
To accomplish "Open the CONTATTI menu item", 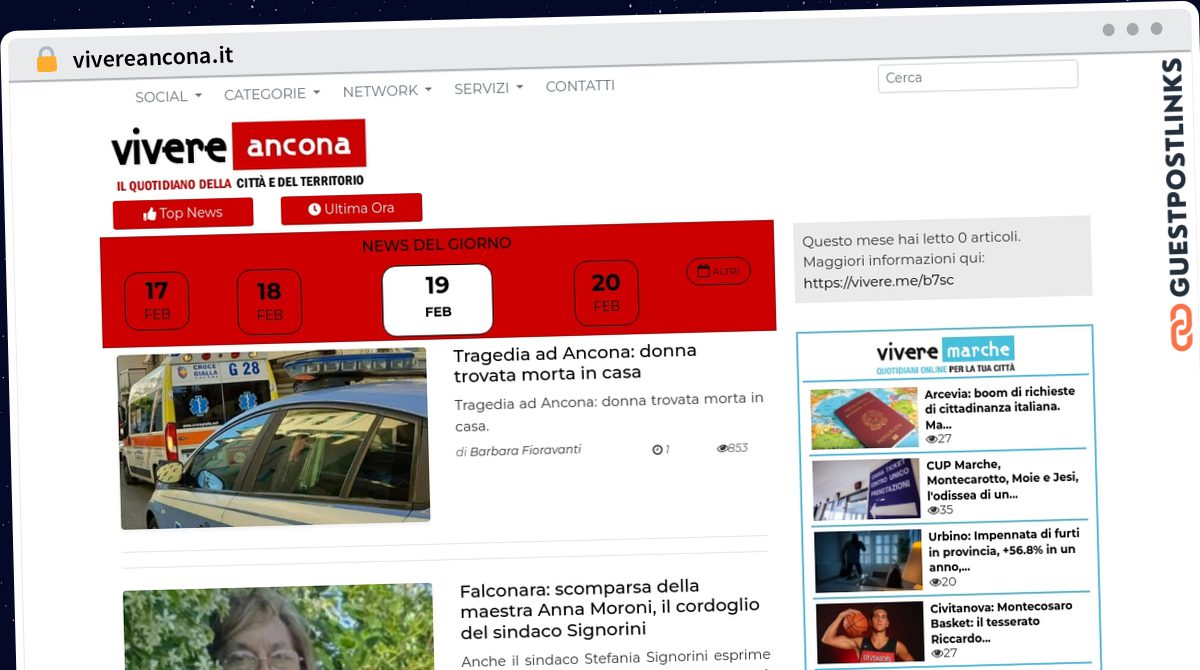I will [580, 86].
